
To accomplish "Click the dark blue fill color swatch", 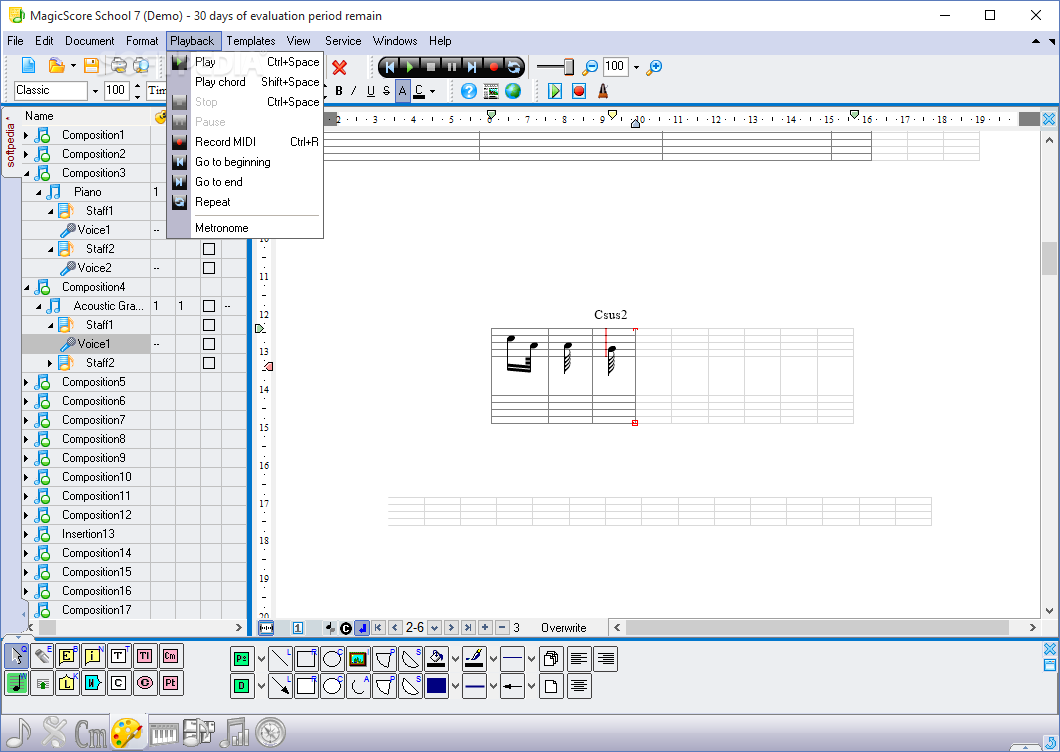I will coord(436,685).
